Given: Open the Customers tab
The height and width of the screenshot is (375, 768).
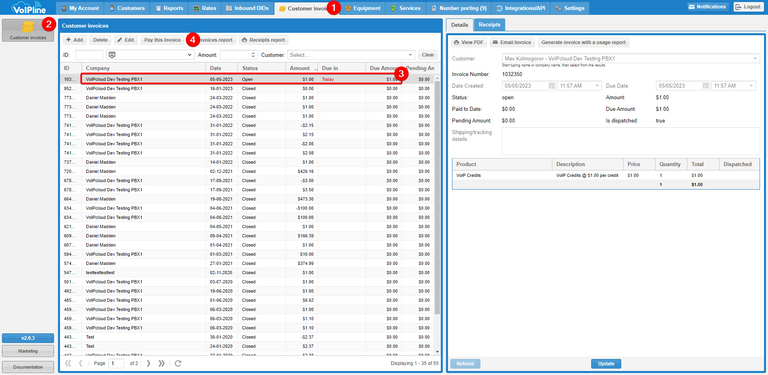Looking at the screenshot, I should (127, 8).
